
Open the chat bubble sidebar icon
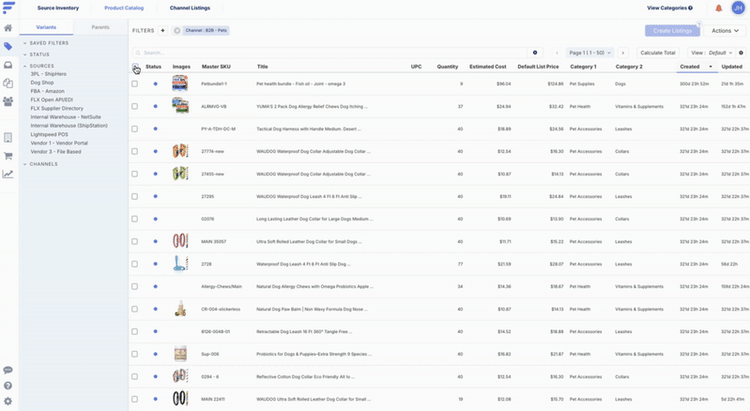(x=8, y=370)
